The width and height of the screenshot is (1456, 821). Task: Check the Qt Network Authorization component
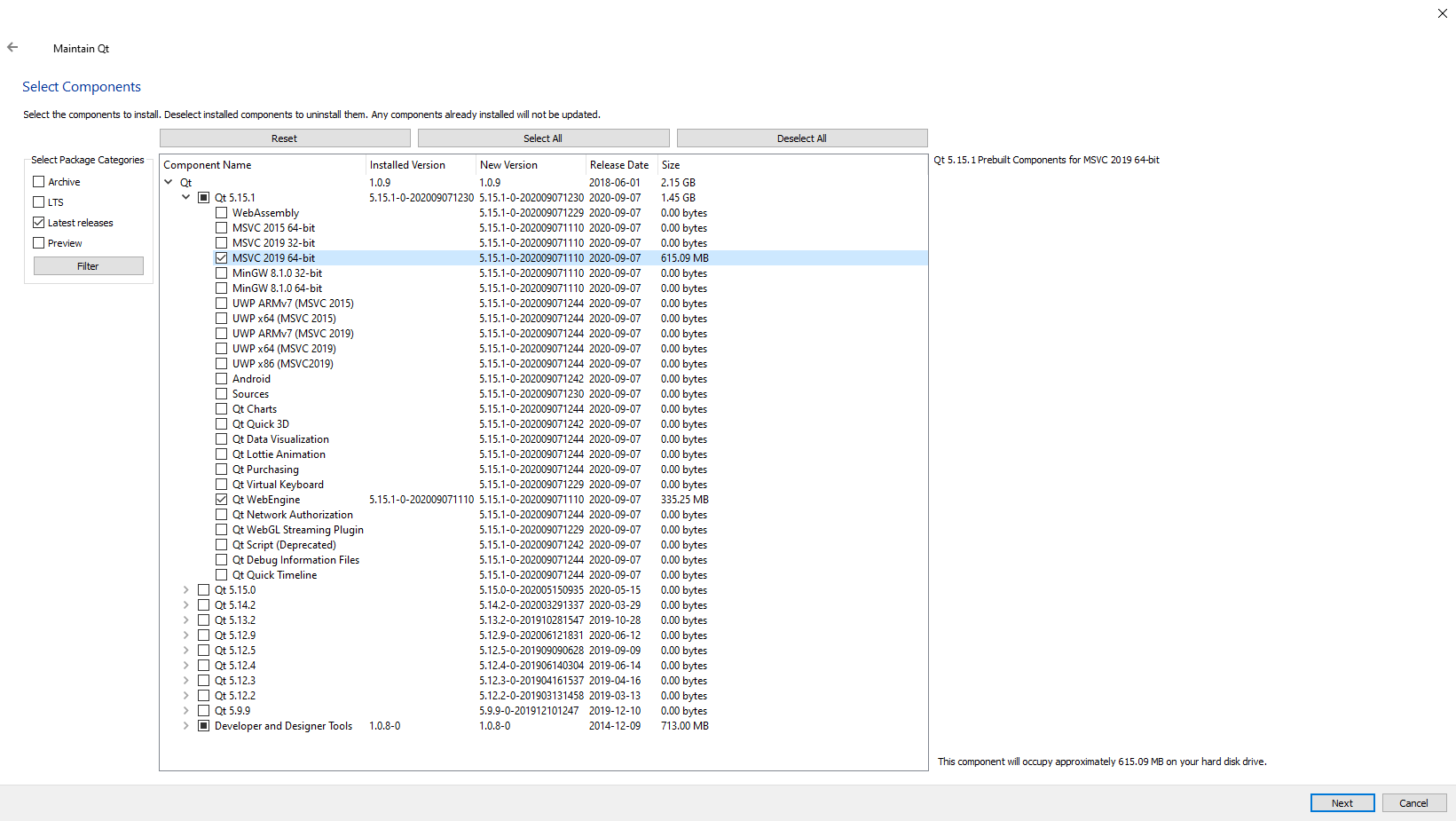tap(222, 514)
